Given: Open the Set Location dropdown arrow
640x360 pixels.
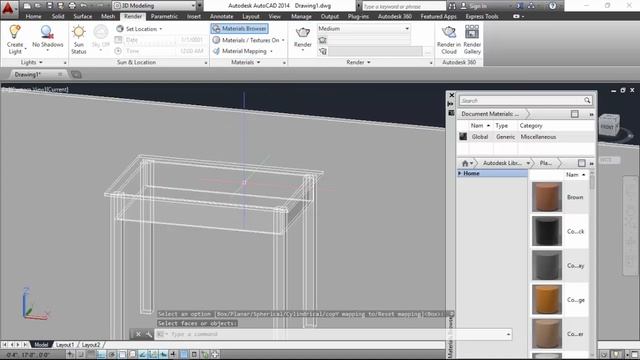Looking at the screenshot, I should coord(160,29).
